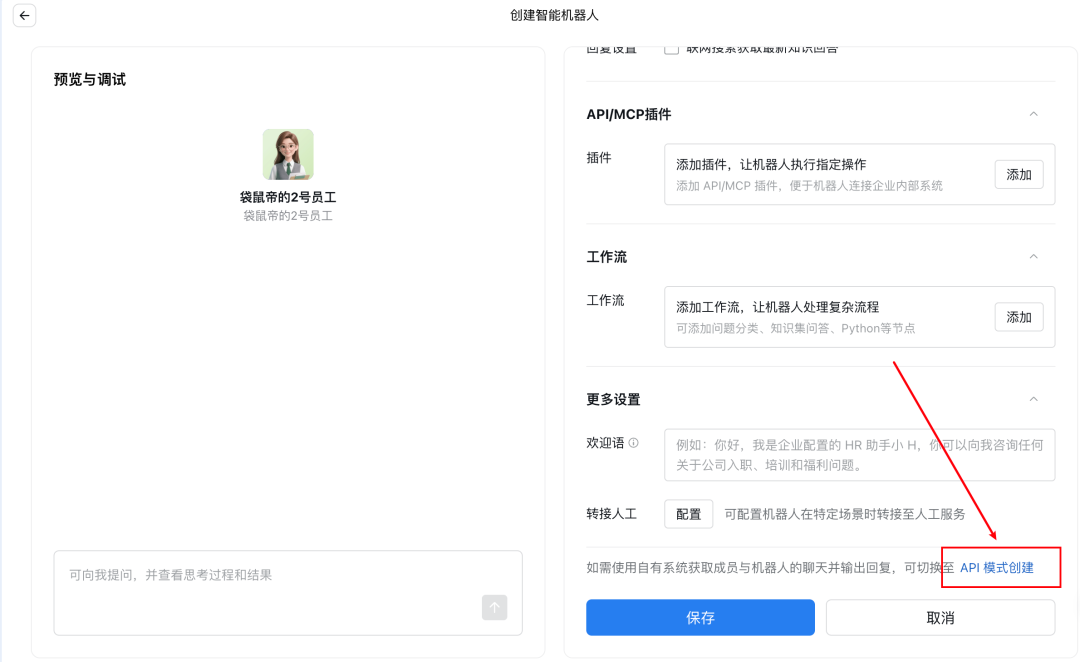Collapse the API/MCP插件 section
The height and width of the screenshot is (662, 1080).
(x=1034, y=114)
